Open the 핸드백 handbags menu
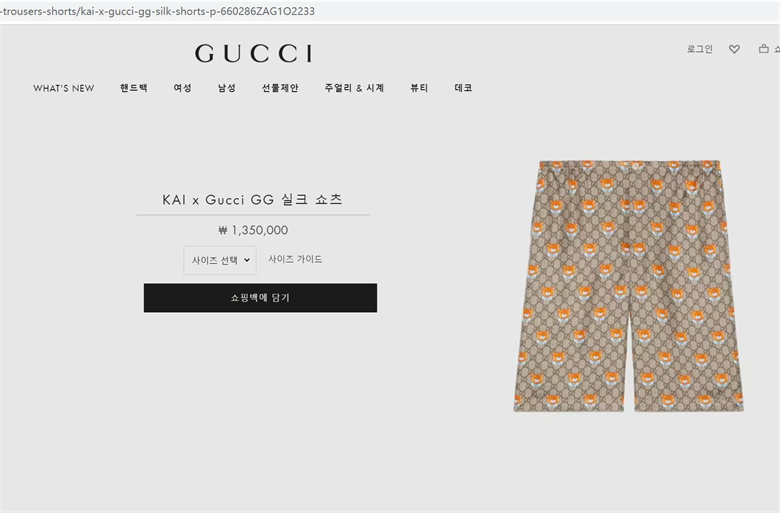Viewport: 780px width, 513px height. coord(133,88)
